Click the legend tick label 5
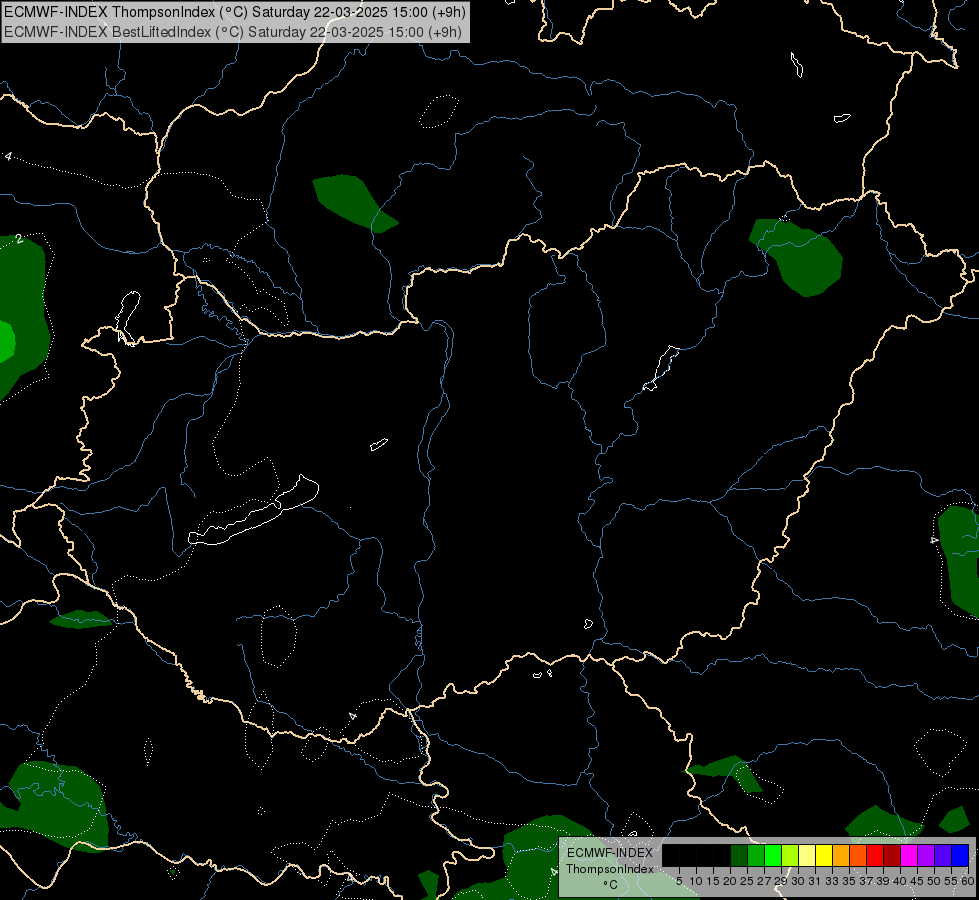The image size is (979, 900). click(679, 881)
